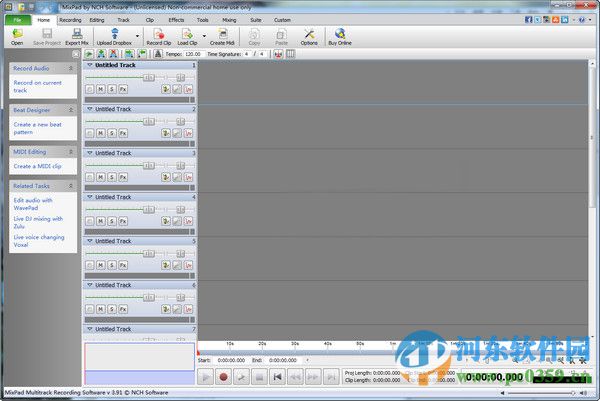Switch to the Tools tab
Viewport: 600px width, 401px height.
click(202, 20)
